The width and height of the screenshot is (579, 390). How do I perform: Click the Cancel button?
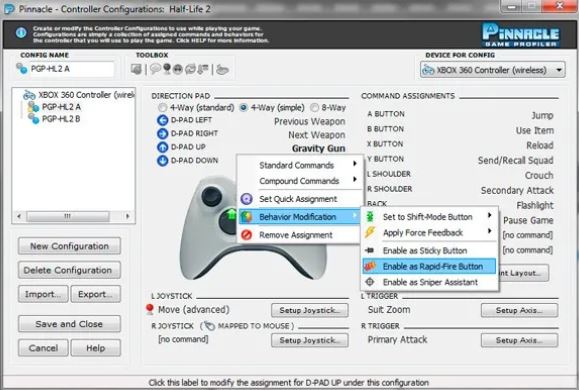point(43,348)
